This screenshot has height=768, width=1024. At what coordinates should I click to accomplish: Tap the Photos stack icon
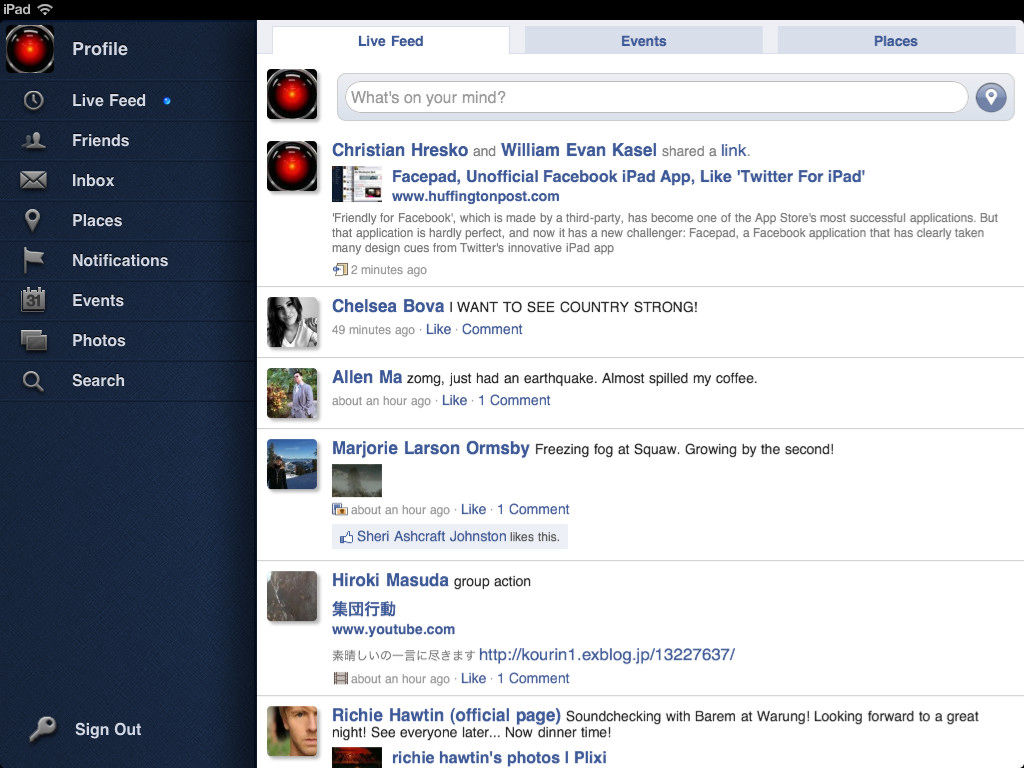[x=34, y=340]
